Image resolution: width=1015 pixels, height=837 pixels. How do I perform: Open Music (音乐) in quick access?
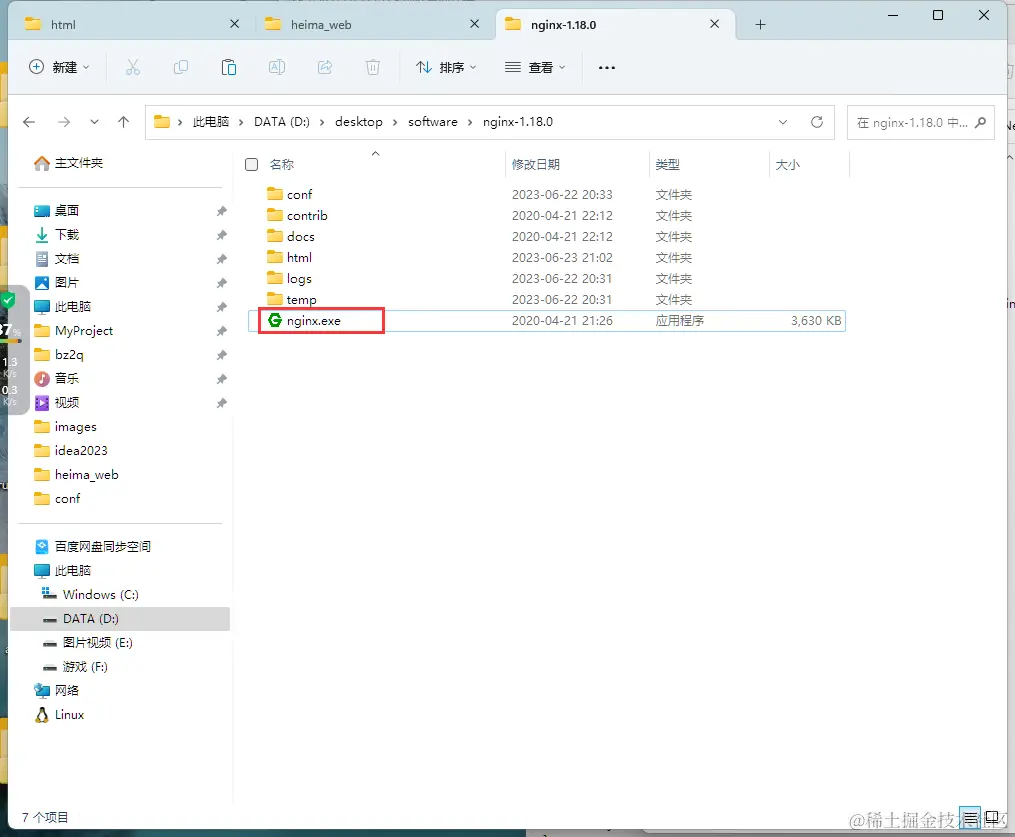[57, 379]
